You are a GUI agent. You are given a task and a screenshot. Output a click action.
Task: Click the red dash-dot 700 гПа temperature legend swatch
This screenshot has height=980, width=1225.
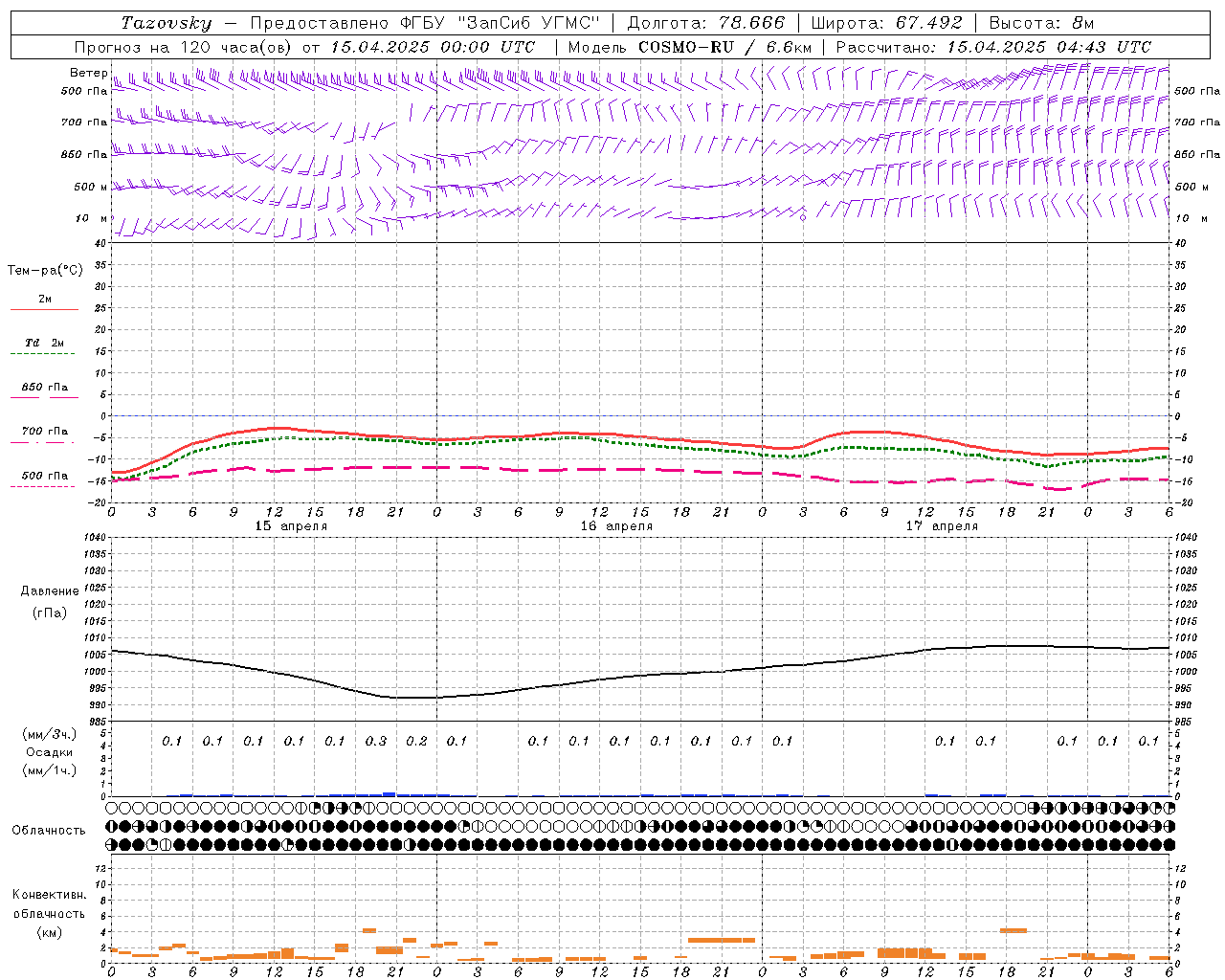point(43,442)
